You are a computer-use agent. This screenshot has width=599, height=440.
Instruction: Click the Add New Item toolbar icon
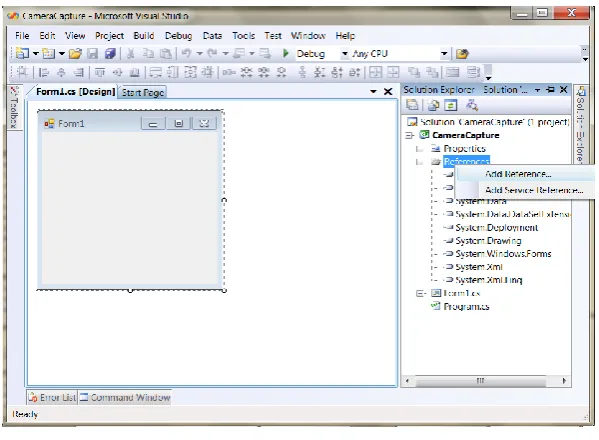[49, 53]
